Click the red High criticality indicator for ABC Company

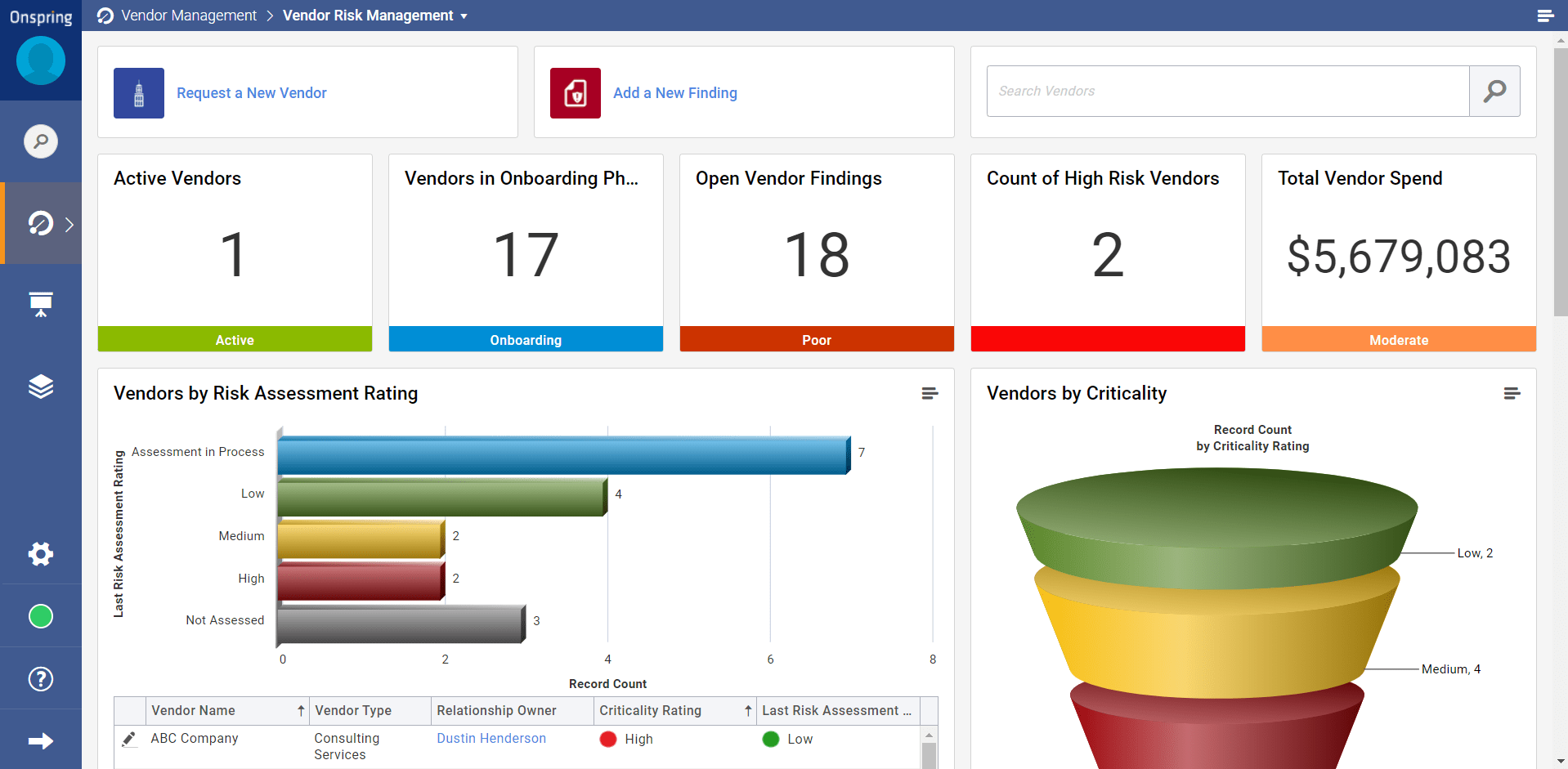pos(608,739)
